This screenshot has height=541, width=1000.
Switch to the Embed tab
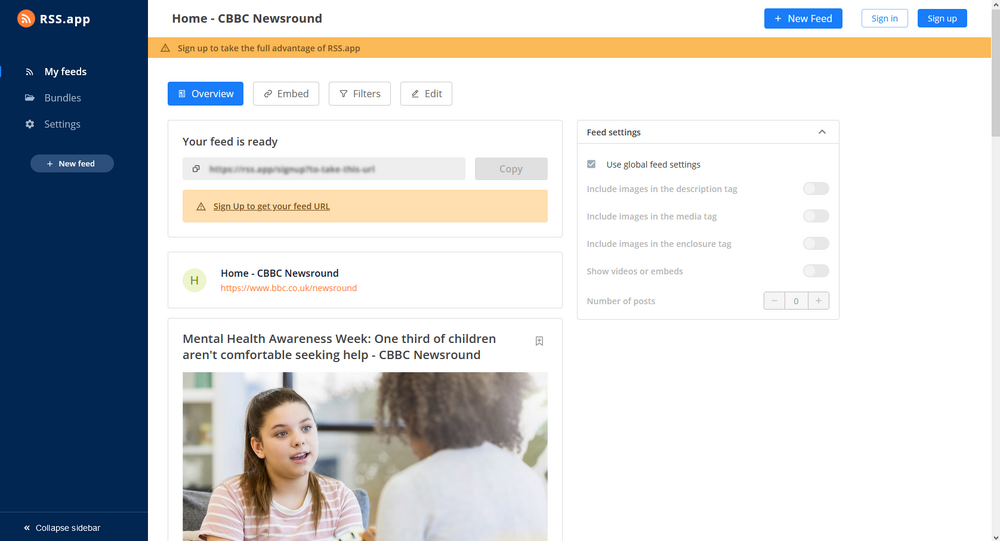tap(286, 94)
